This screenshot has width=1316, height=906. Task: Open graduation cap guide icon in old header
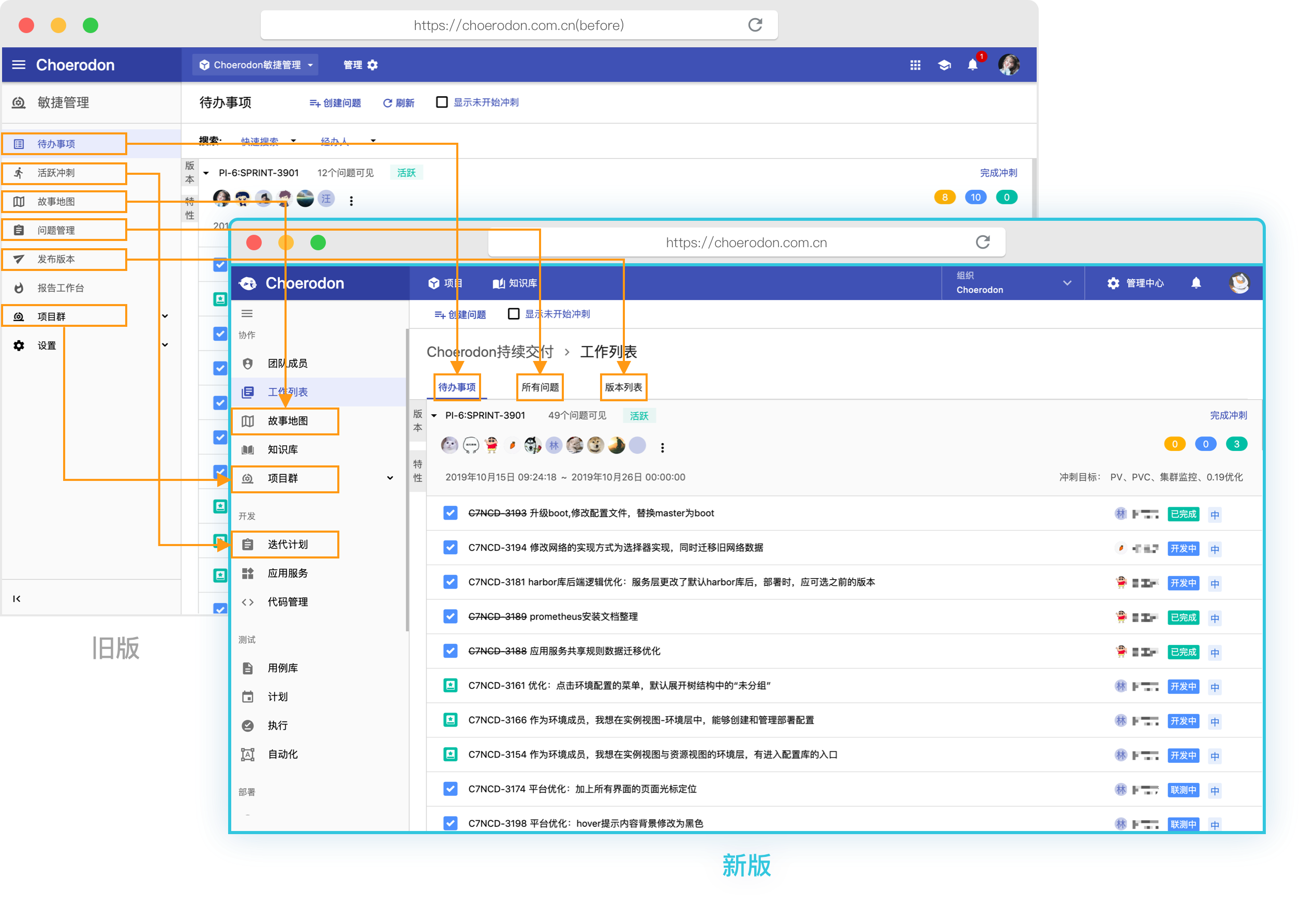click(x=944, y=65)
